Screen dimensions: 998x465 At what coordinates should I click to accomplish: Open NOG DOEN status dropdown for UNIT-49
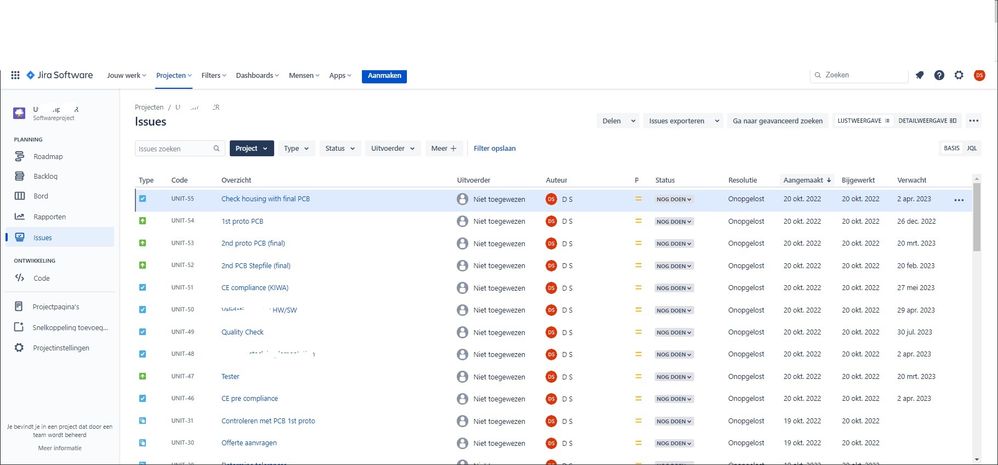(674, 332)
